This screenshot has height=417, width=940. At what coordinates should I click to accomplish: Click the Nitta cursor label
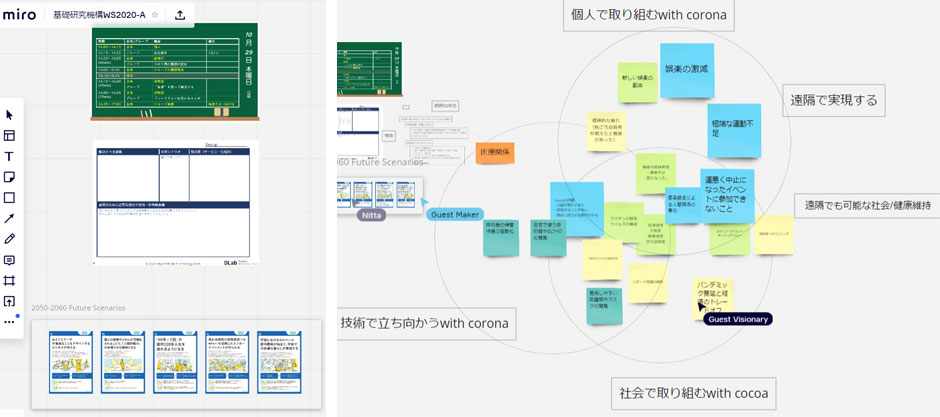(372, 214)
